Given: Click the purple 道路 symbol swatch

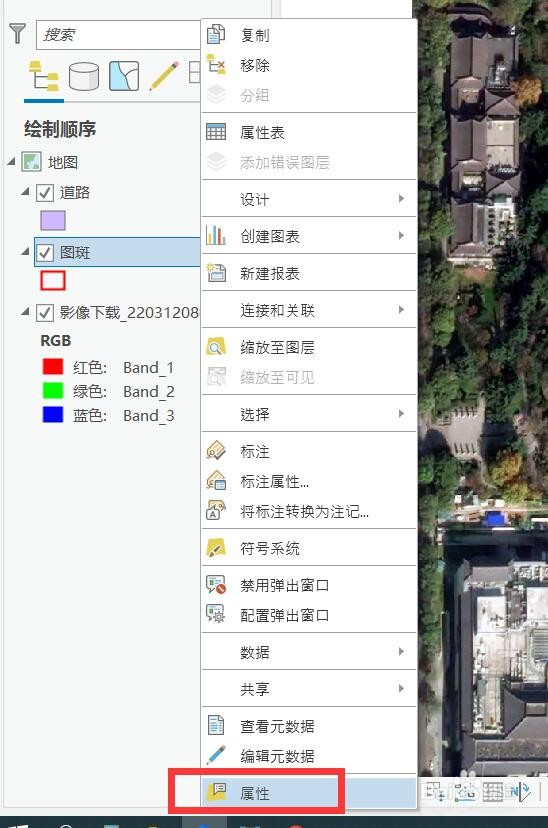Looking at the screenshot, I should [53, 221].
